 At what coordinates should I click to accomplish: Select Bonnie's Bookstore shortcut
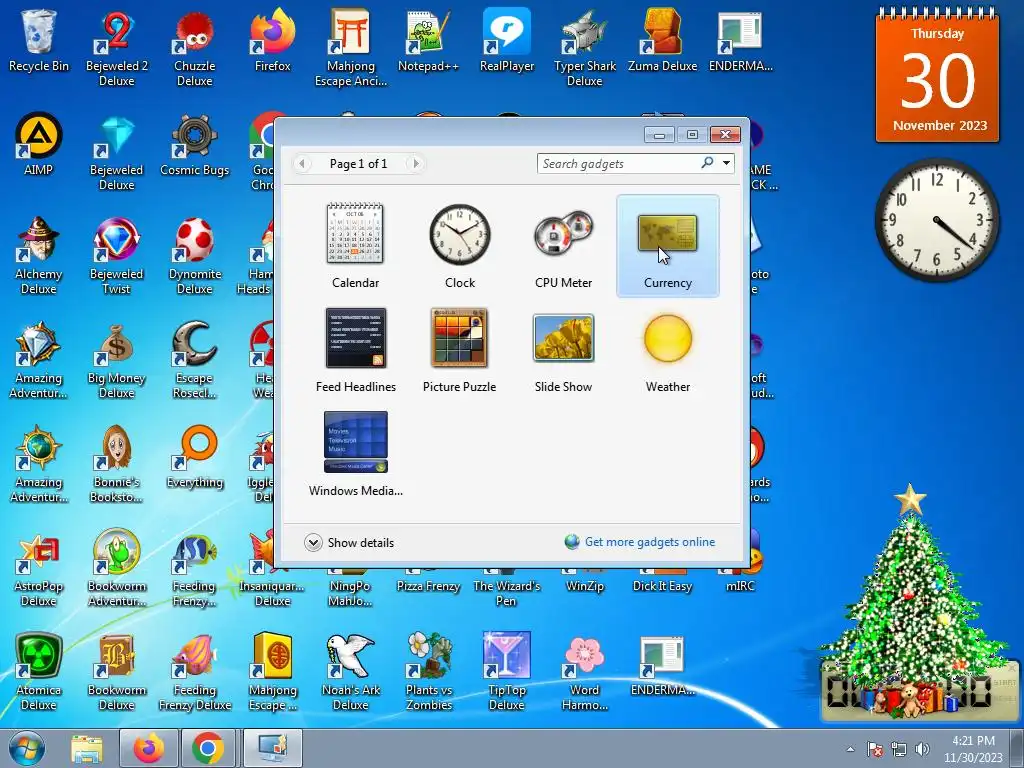coord(117,464)
